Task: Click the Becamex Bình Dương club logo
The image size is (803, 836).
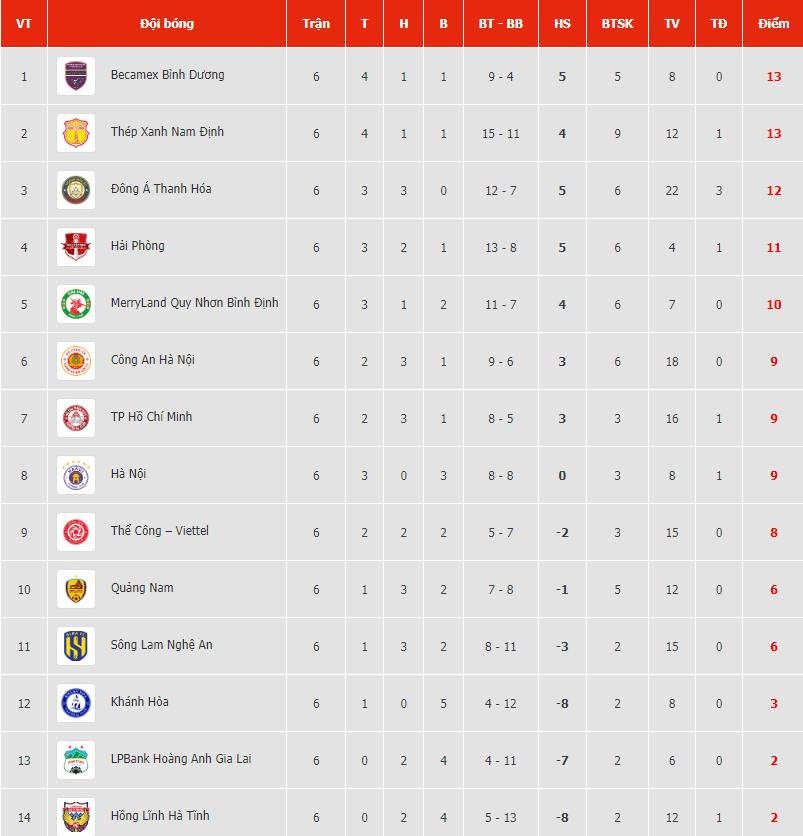Action: [x=76, y=76]
